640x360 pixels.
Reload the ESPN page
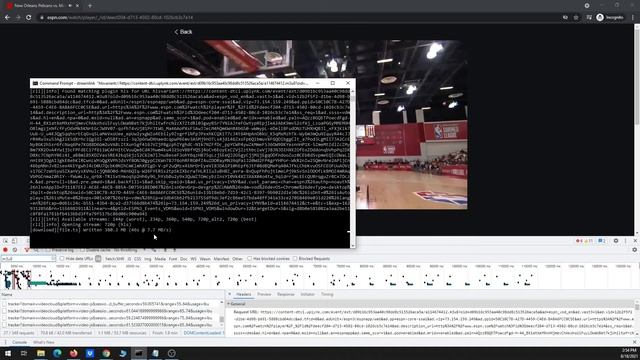click(29, 18)
